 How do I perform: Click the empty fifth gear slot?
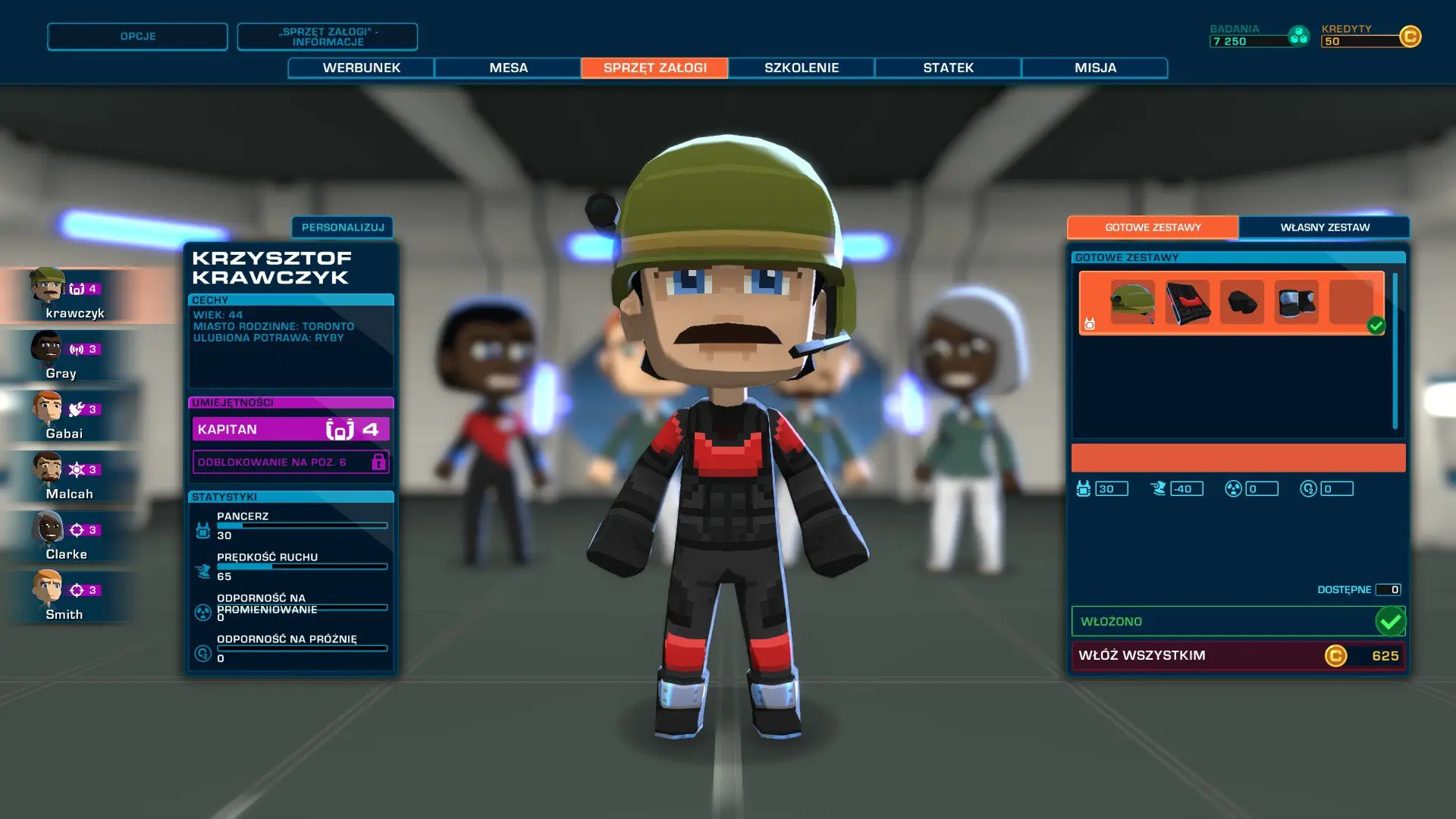(1351, 302)
